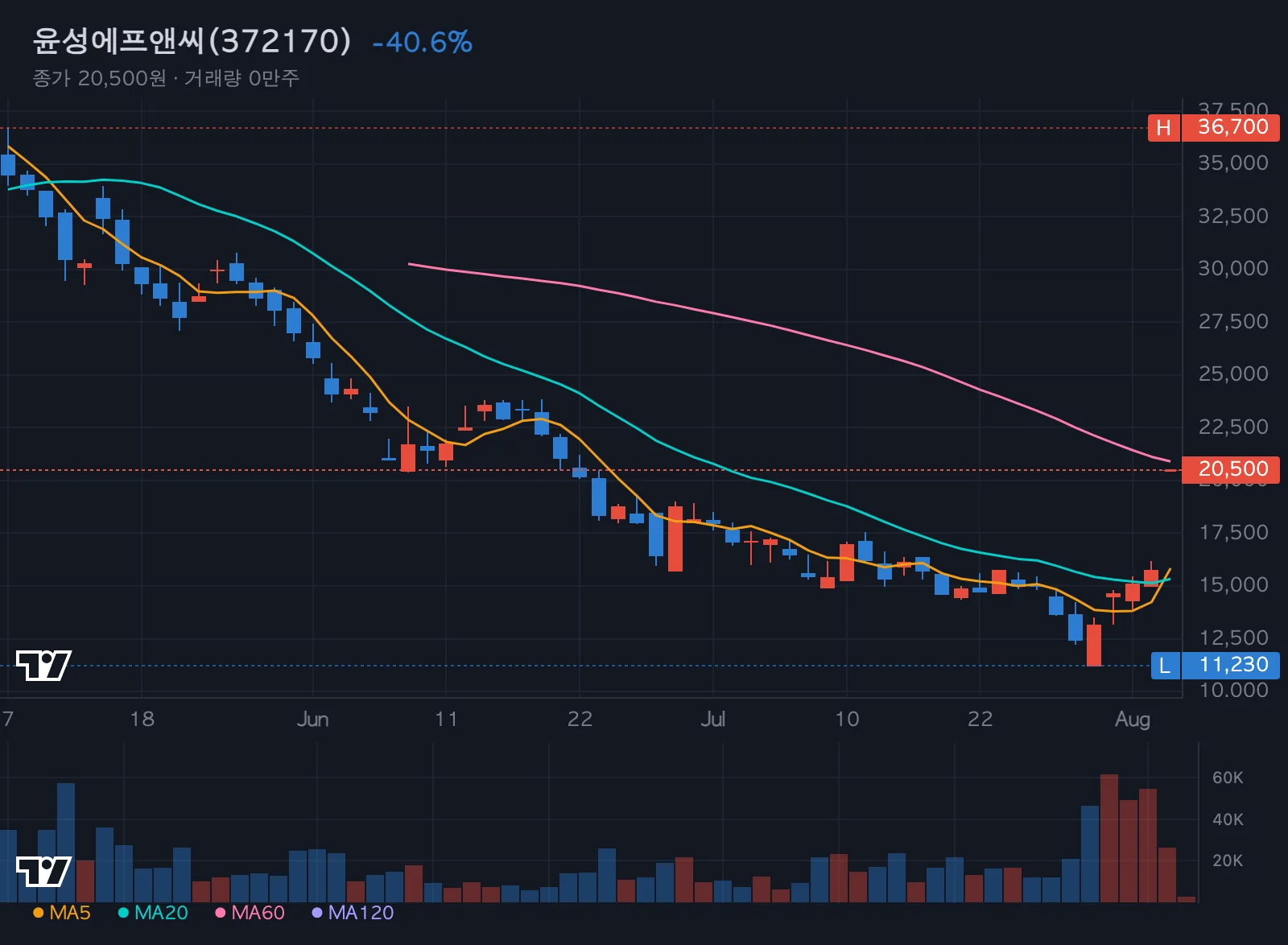
Task: Click the teal MA20 legend dot
Action: pos(123,913)
